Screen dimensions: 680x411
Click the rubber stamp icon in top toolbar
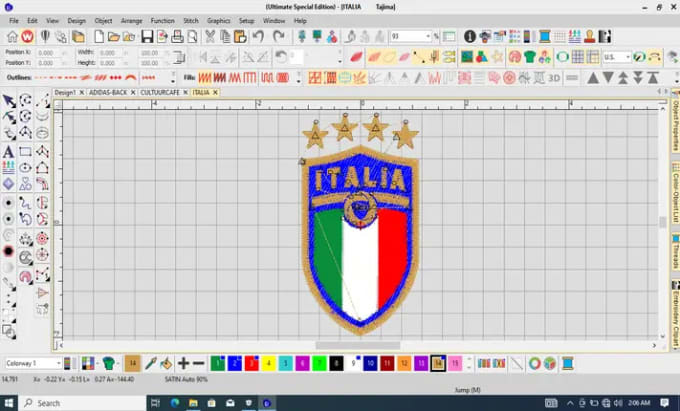589,36
